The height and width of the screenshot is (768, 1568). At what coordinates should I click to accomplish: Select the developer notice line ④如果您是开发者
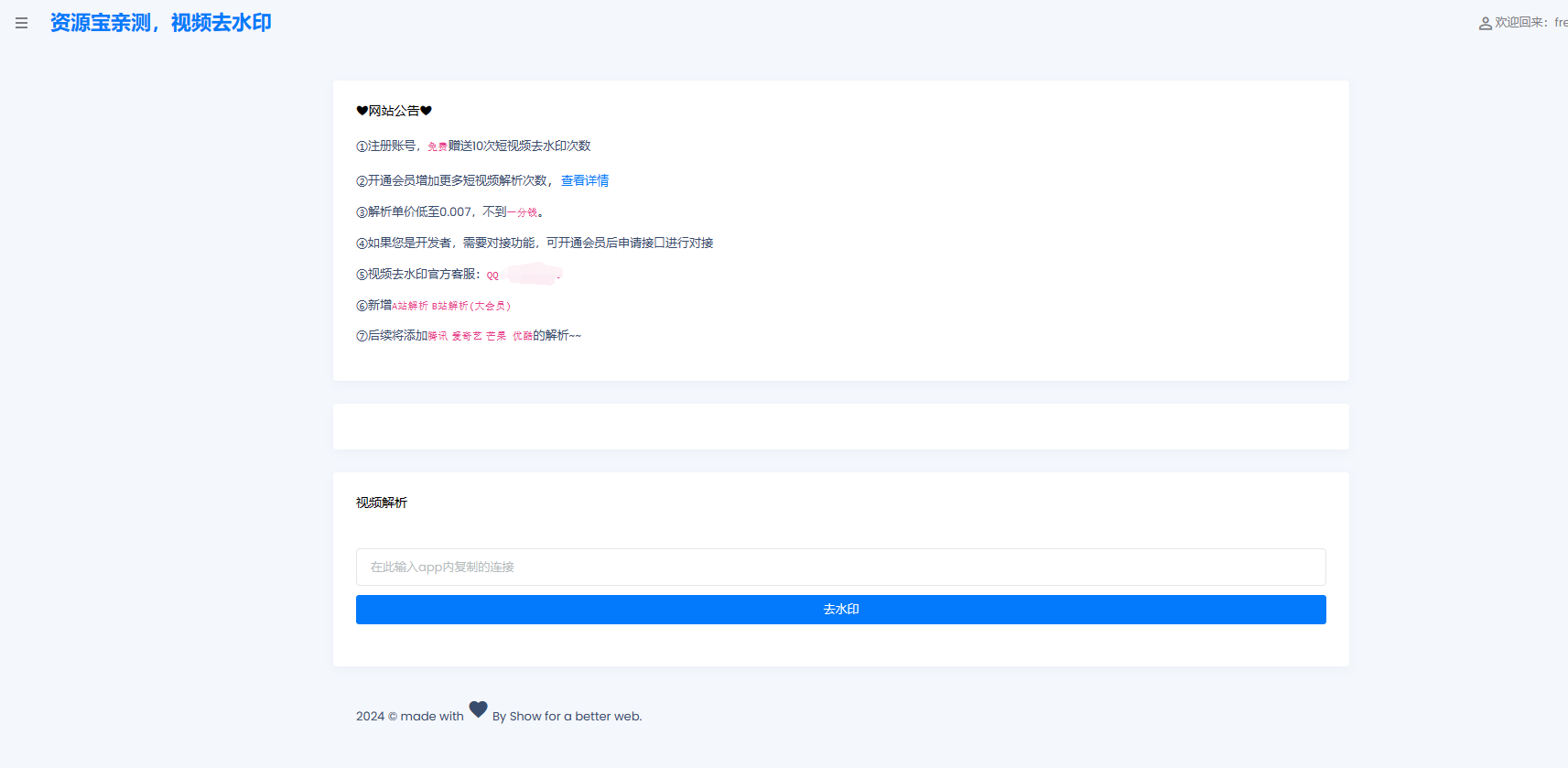535,243
